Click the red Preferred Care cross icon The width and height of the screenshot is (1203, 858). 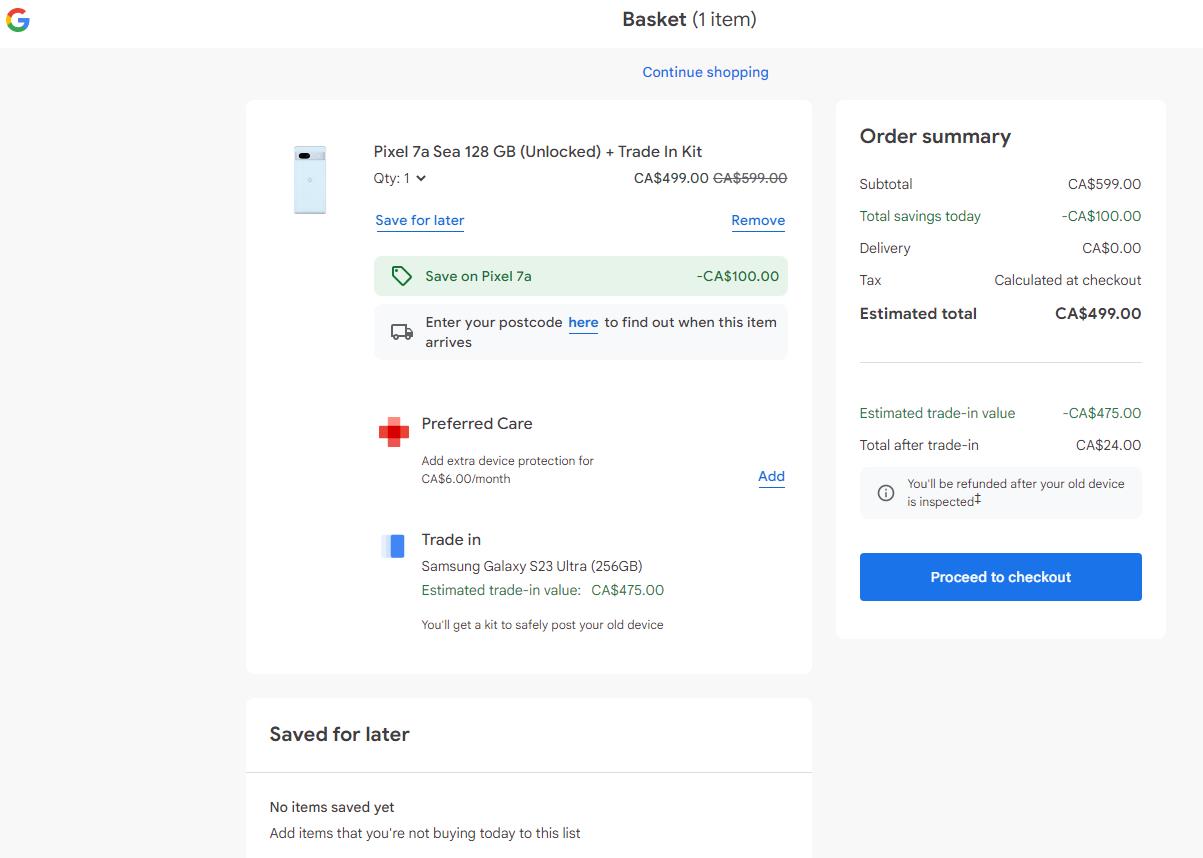[394, 432]
